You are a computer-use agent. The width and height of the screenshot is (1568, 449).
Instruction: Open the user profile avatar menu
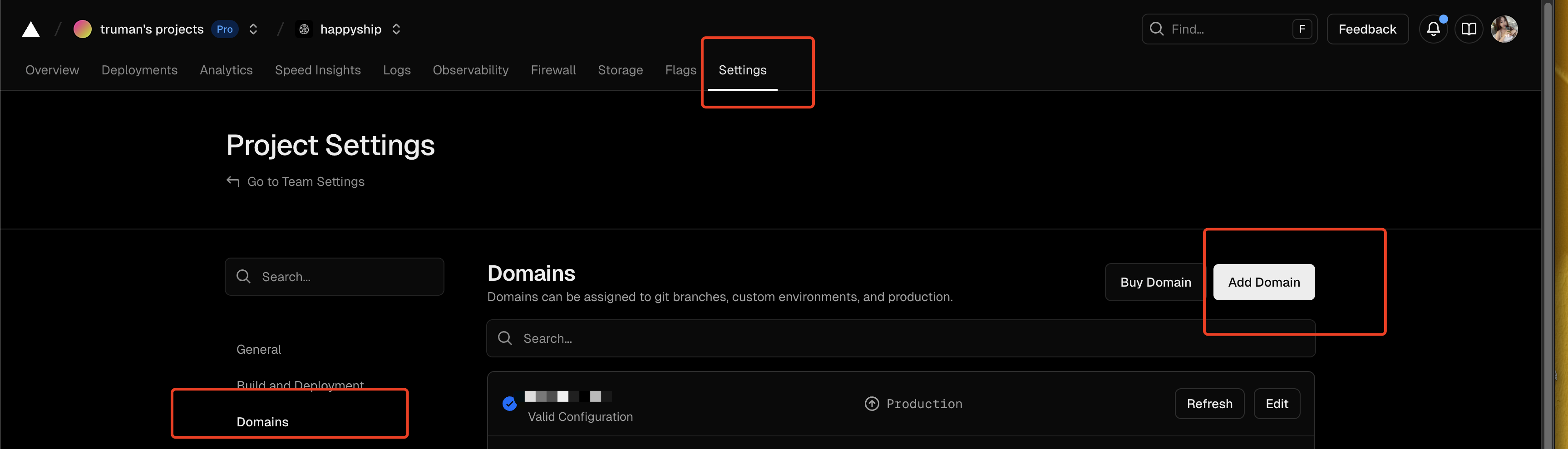[x=1504, y=29]
